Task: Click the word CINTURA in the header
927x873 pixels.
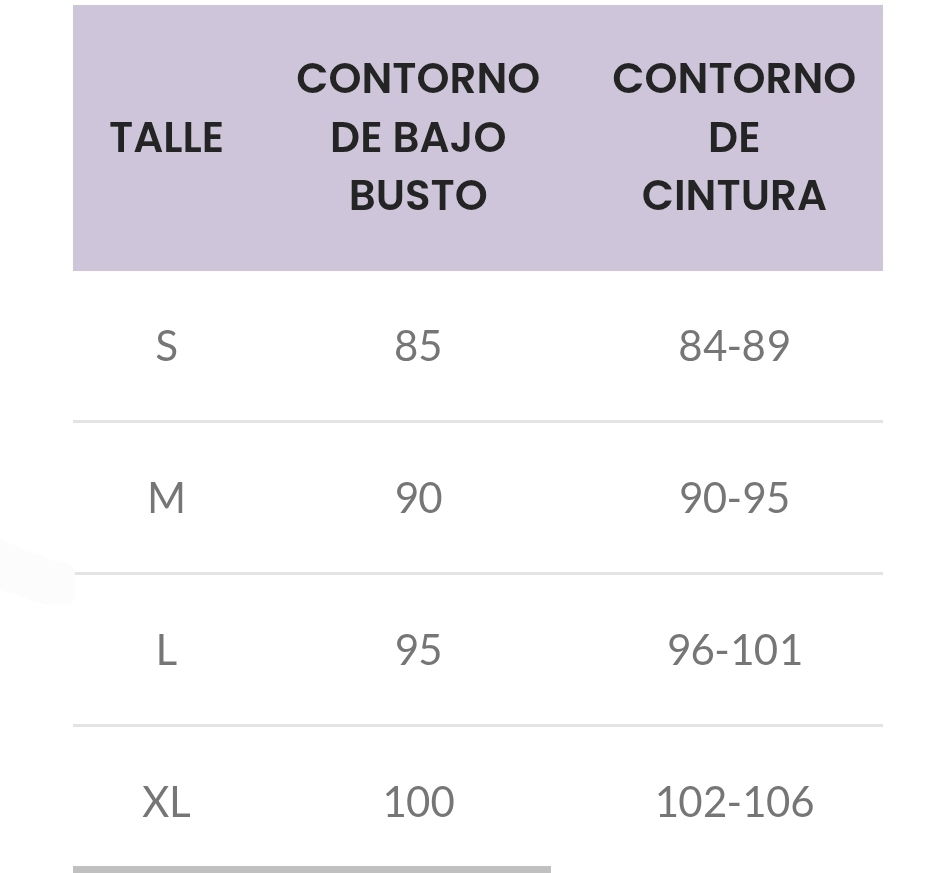Action: tap(734, 195)
